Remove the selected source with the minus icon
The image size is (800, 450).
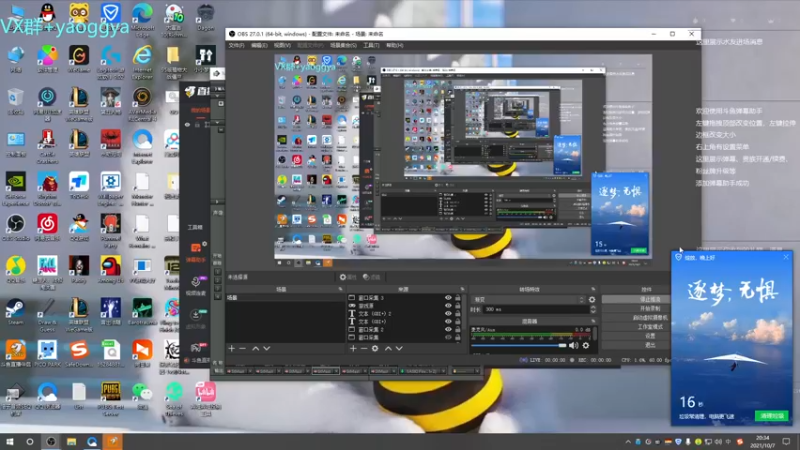364,348
